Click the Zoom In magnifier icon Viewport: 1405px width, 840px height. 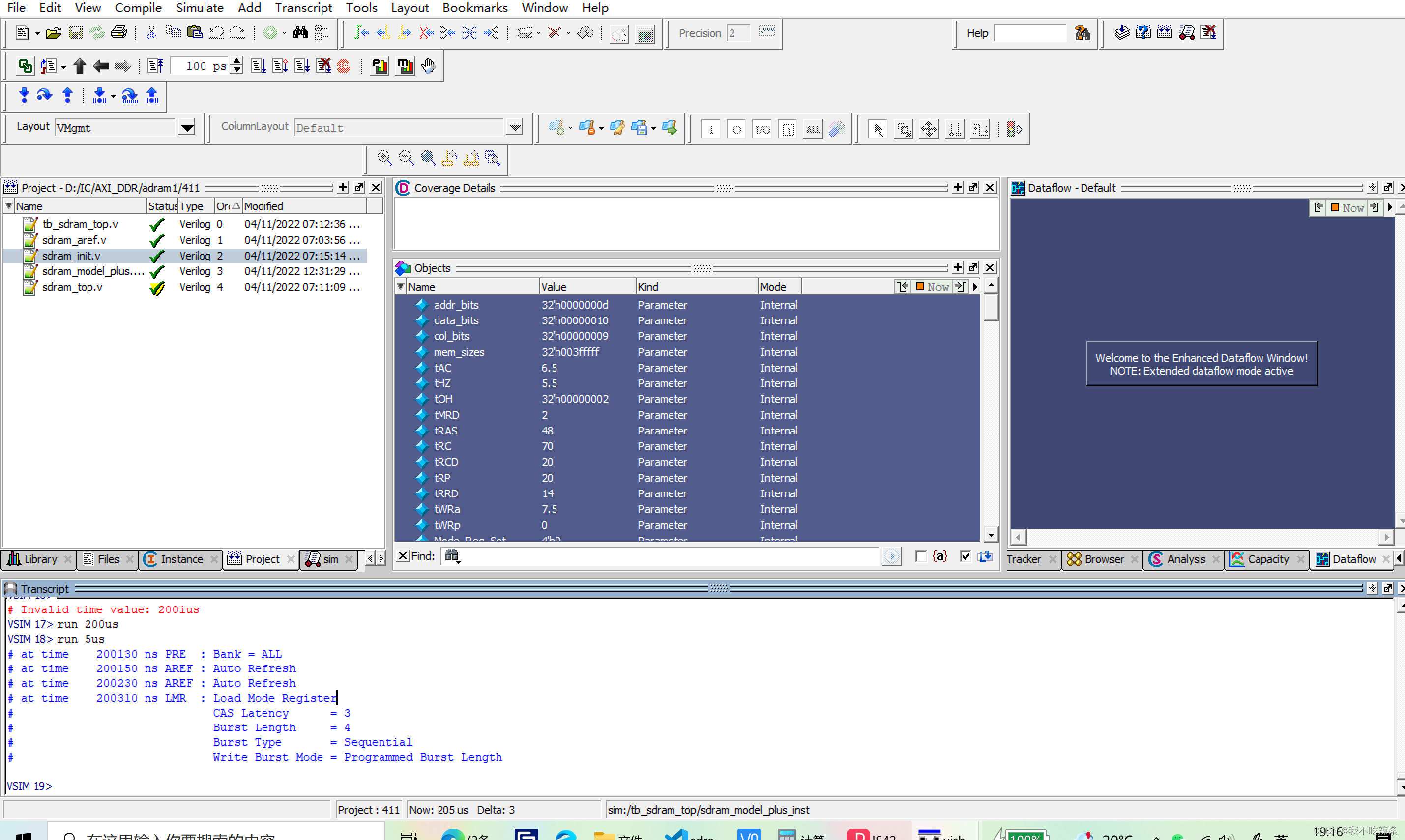384,158
